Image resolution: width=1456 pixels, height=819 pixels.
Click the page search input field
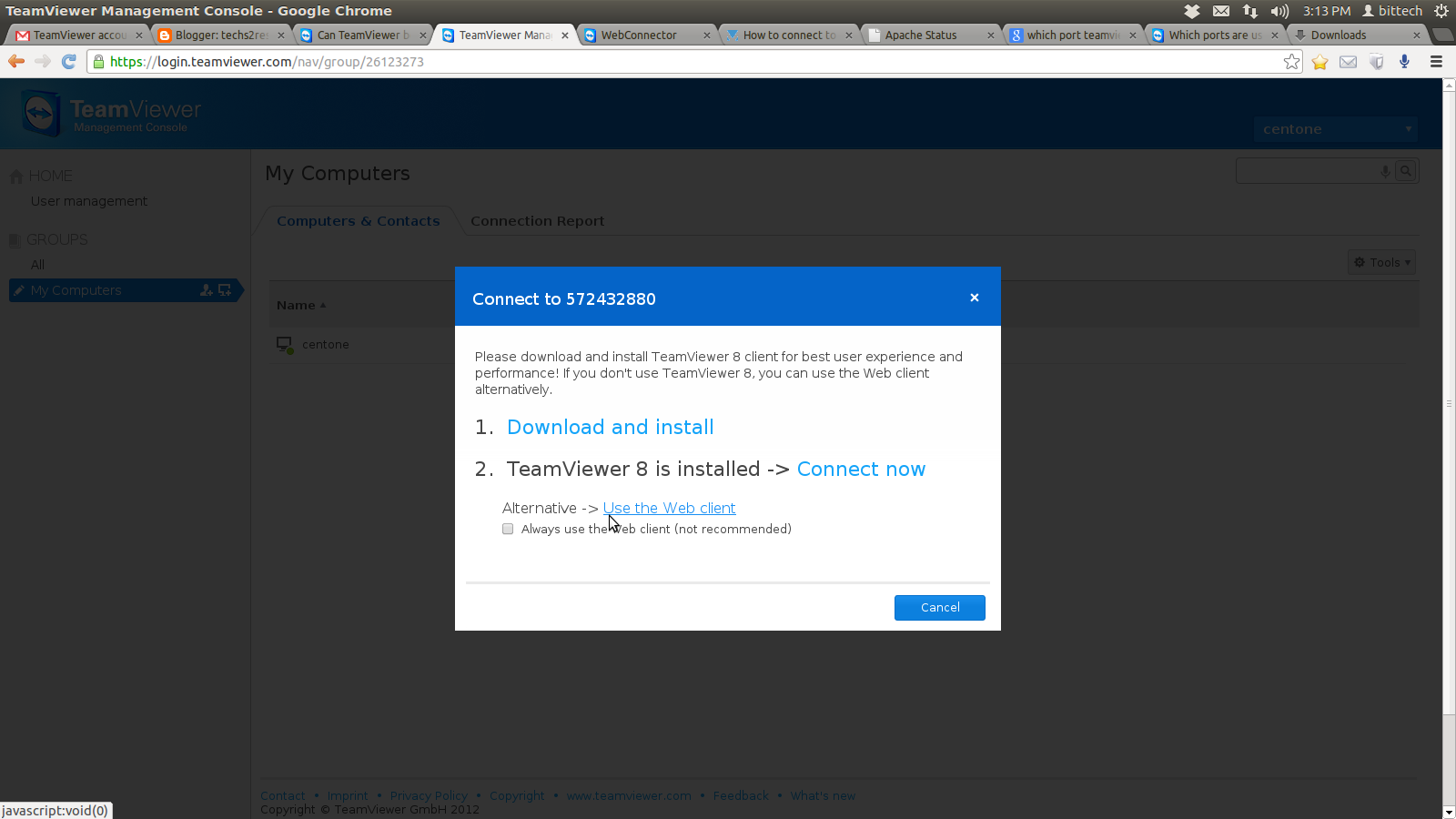click(x=1307, y=171)
